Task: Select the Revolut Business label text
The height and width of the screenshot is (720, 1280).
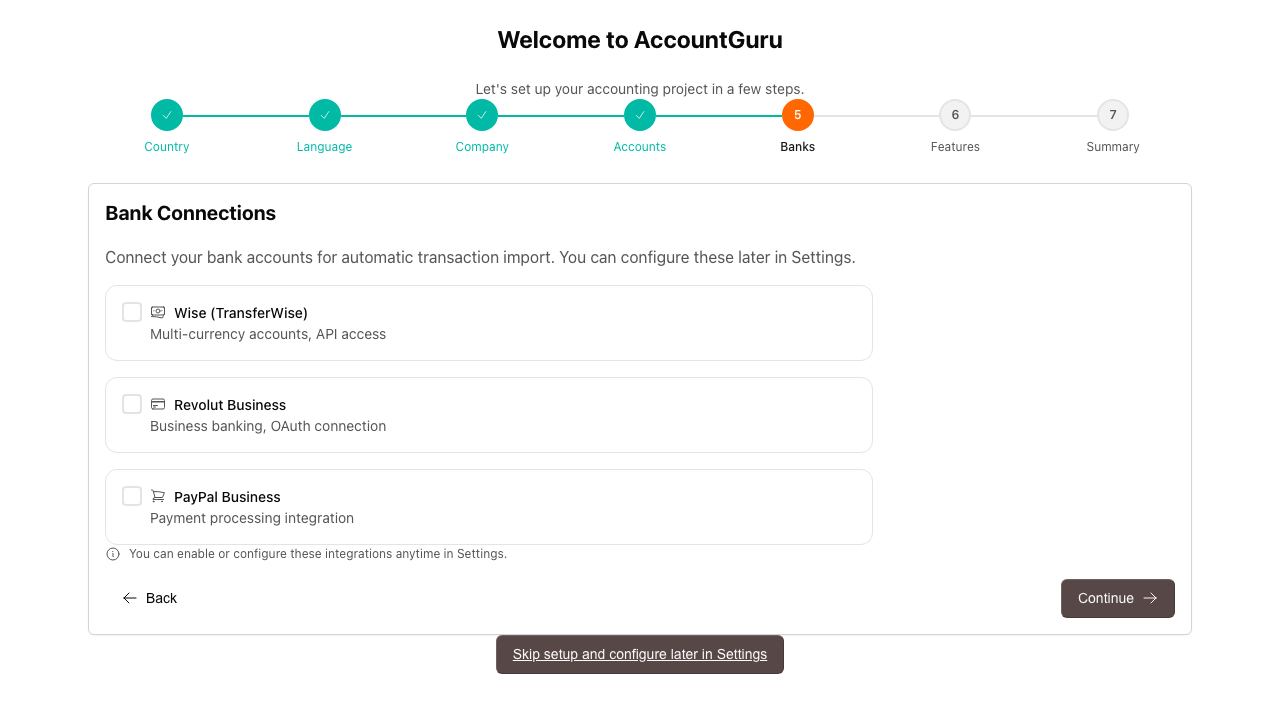Action: pos(230,405)
